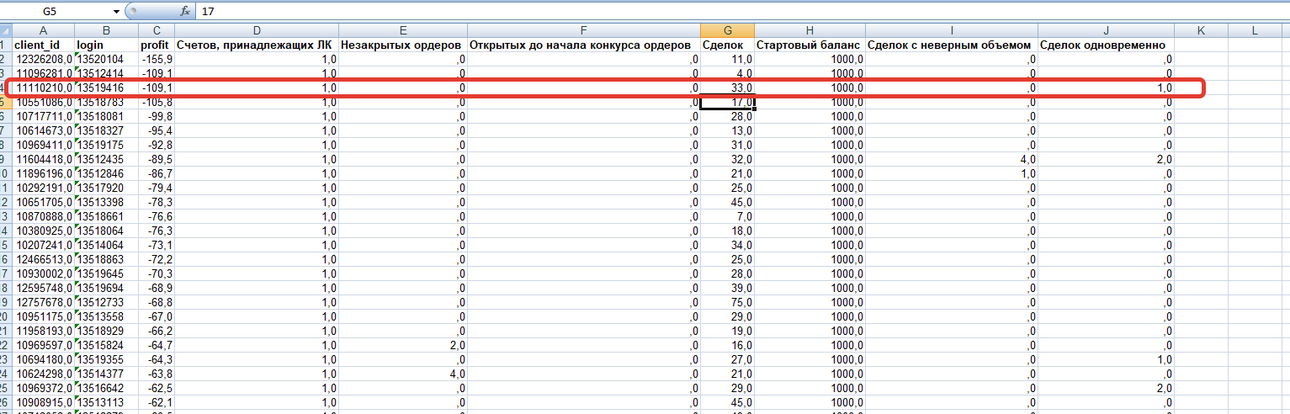Select login cell 13512414
The width and height of the screenshot is (1290, 414).
[x=106, y=73]
